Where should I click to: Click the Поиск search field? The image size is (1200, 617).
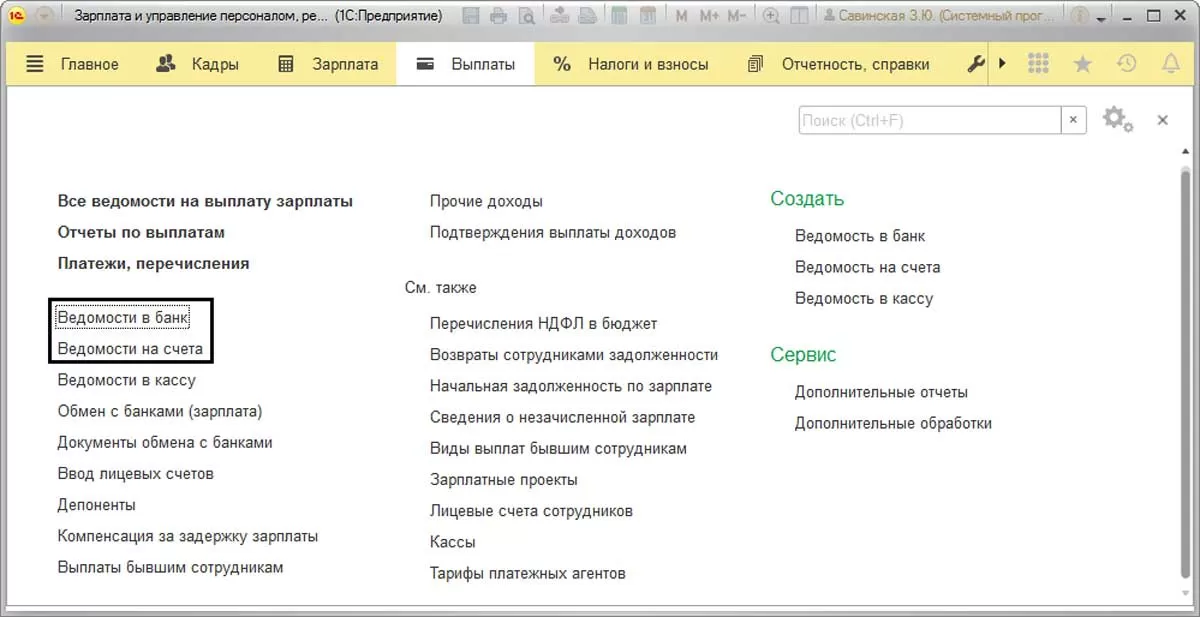click(928, 120)
